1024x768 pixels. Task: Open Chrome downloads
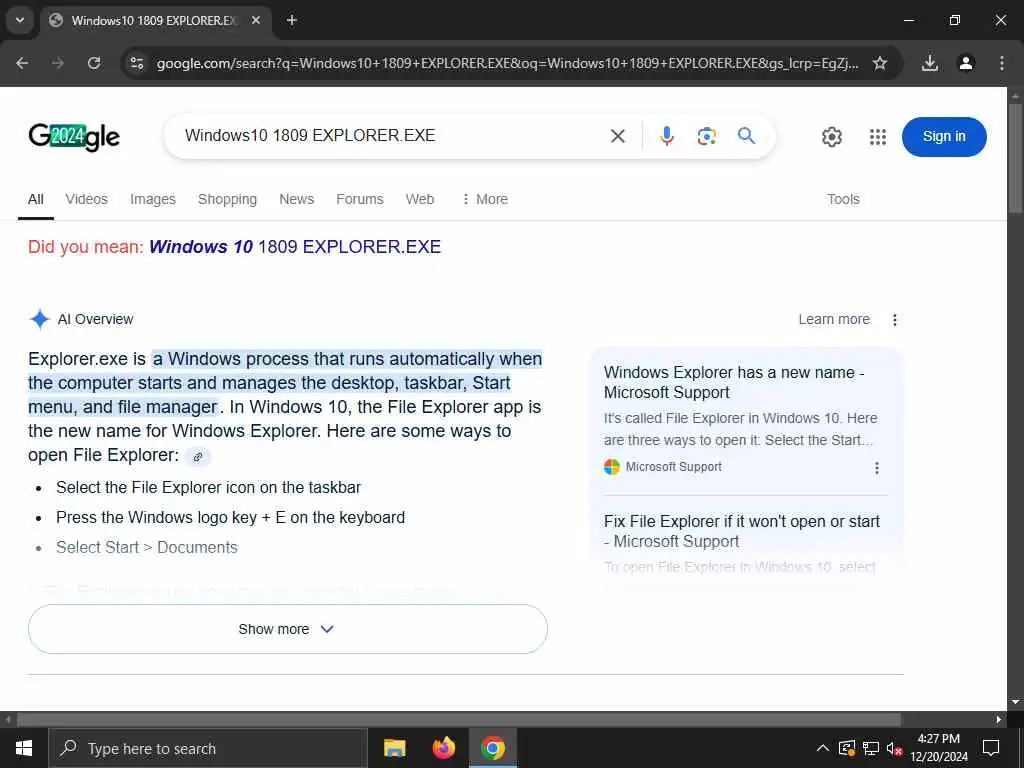tap(930, 63)
